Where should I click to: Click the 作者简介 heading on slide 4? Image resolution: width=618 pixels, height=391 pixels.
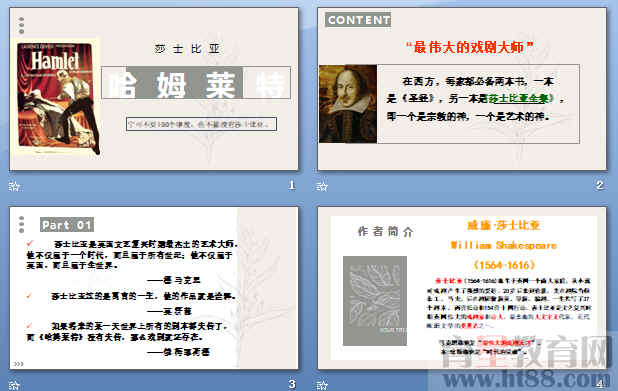point(385,231)
